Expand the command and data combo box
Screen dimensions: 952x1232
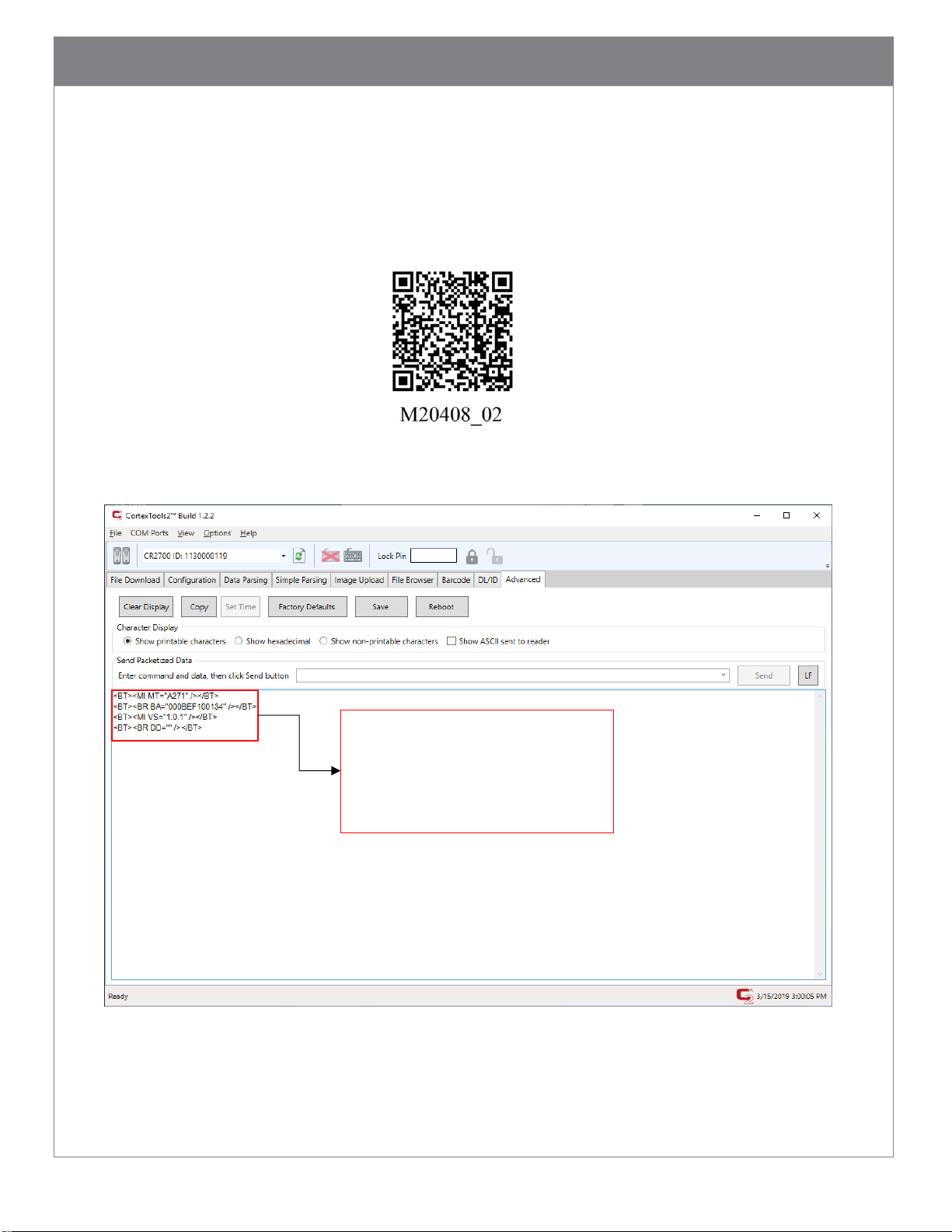click(x=724, y=675)
